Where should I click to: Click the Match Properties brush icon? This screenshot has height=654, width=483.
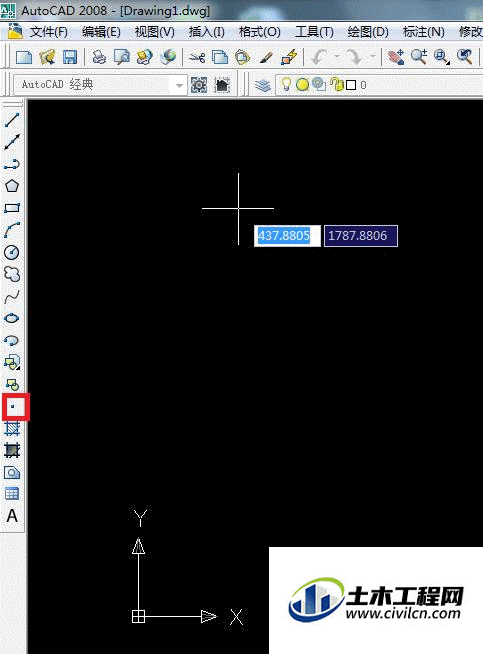click(x=266, y=57)
